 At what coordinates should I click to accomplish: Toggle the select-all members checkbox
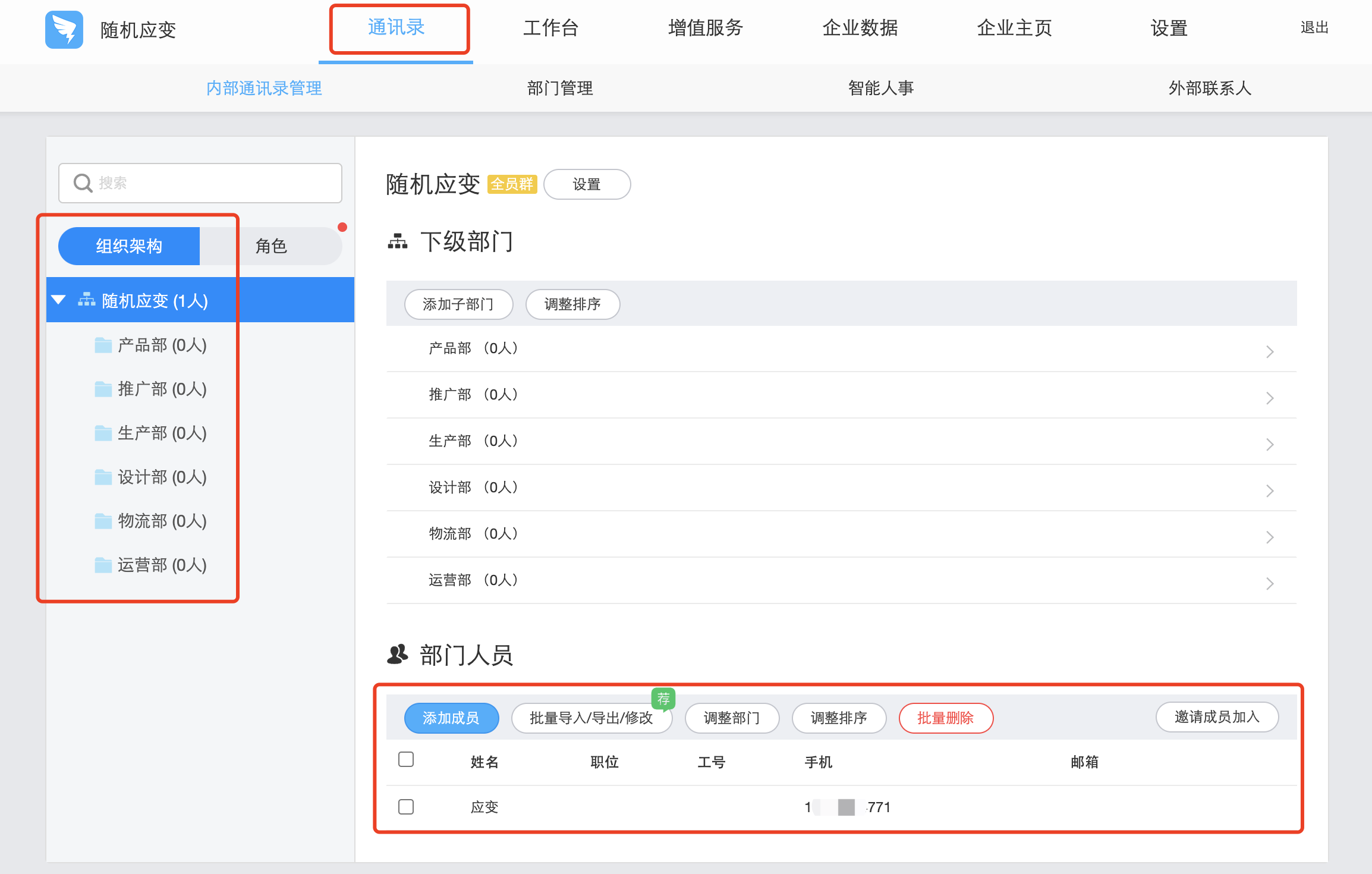tap(406, 760)
